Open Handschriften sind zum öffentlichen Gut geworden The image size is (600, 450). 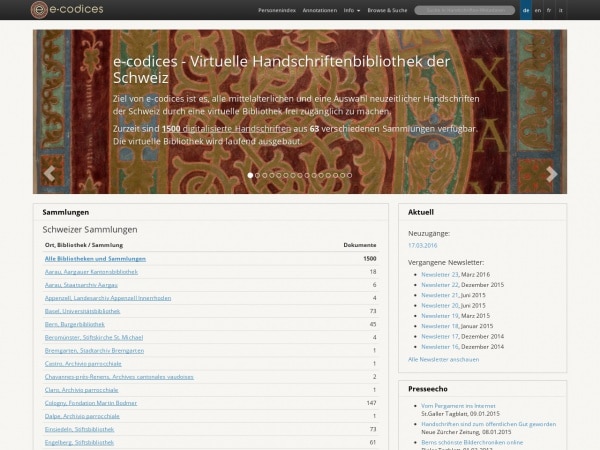tap(489, 424)
